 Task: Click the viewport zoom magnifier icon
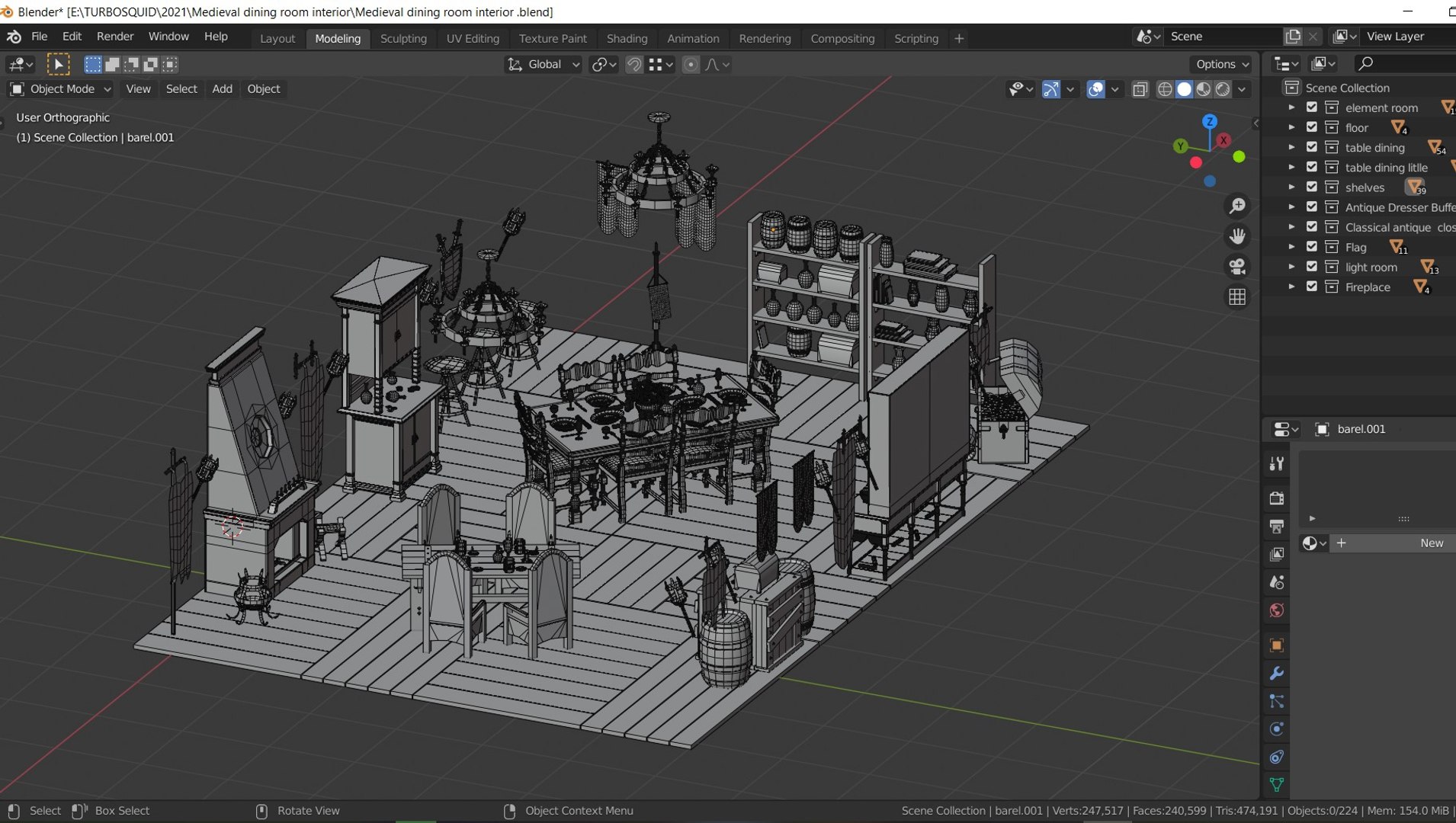(1237, 206)
